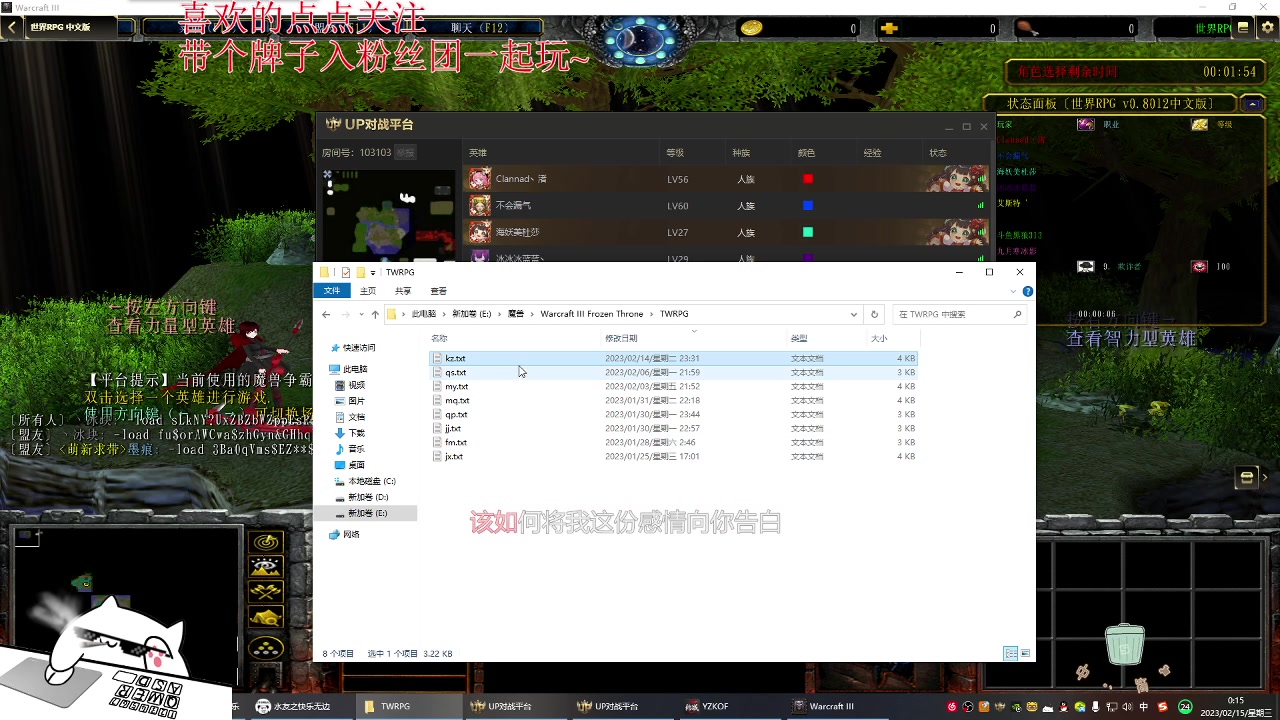Viewport: 1280px width, 720px height.
Task: Click the back arrow at Warcraft top-left
Action: click(x=11, y=27)
